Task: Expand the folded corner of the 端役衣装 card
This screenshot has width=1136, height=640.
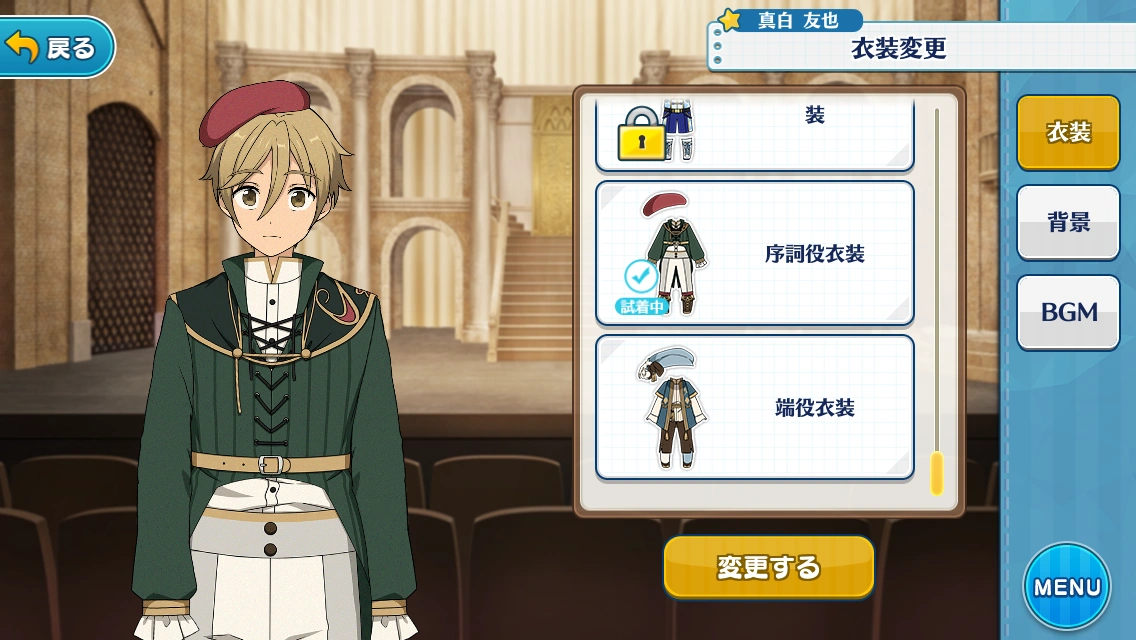Action: point(898,463)
